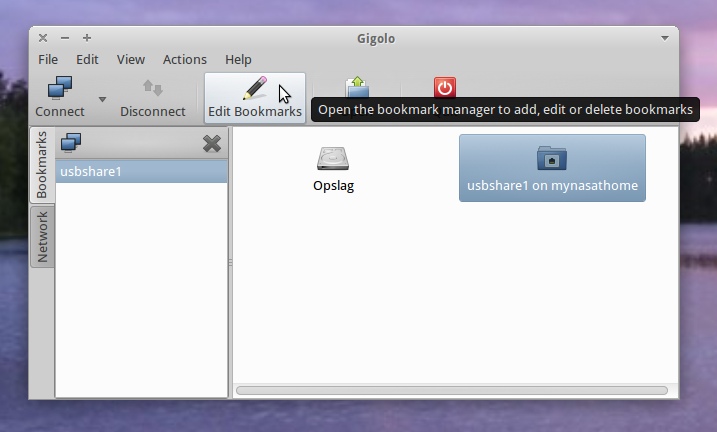The height and width of the screenshot is (432, 717).
Task: Select the usbshare1 bookmark
Action: pos(141,171)
